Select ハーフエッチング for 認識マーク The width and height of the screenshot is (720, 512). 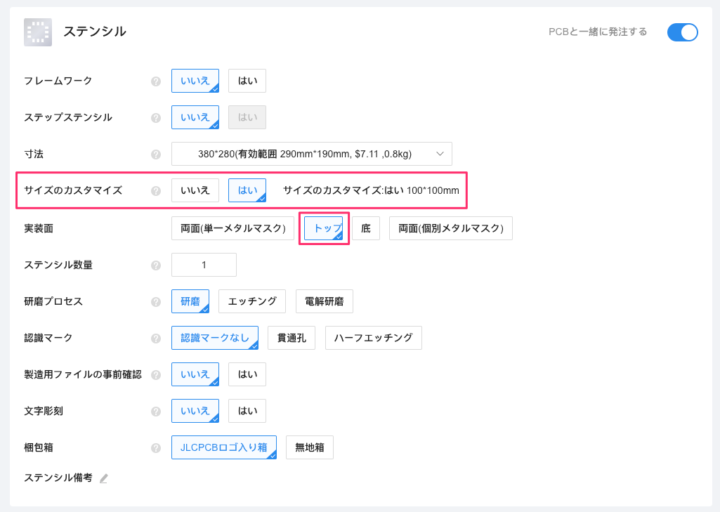point(373,338)
